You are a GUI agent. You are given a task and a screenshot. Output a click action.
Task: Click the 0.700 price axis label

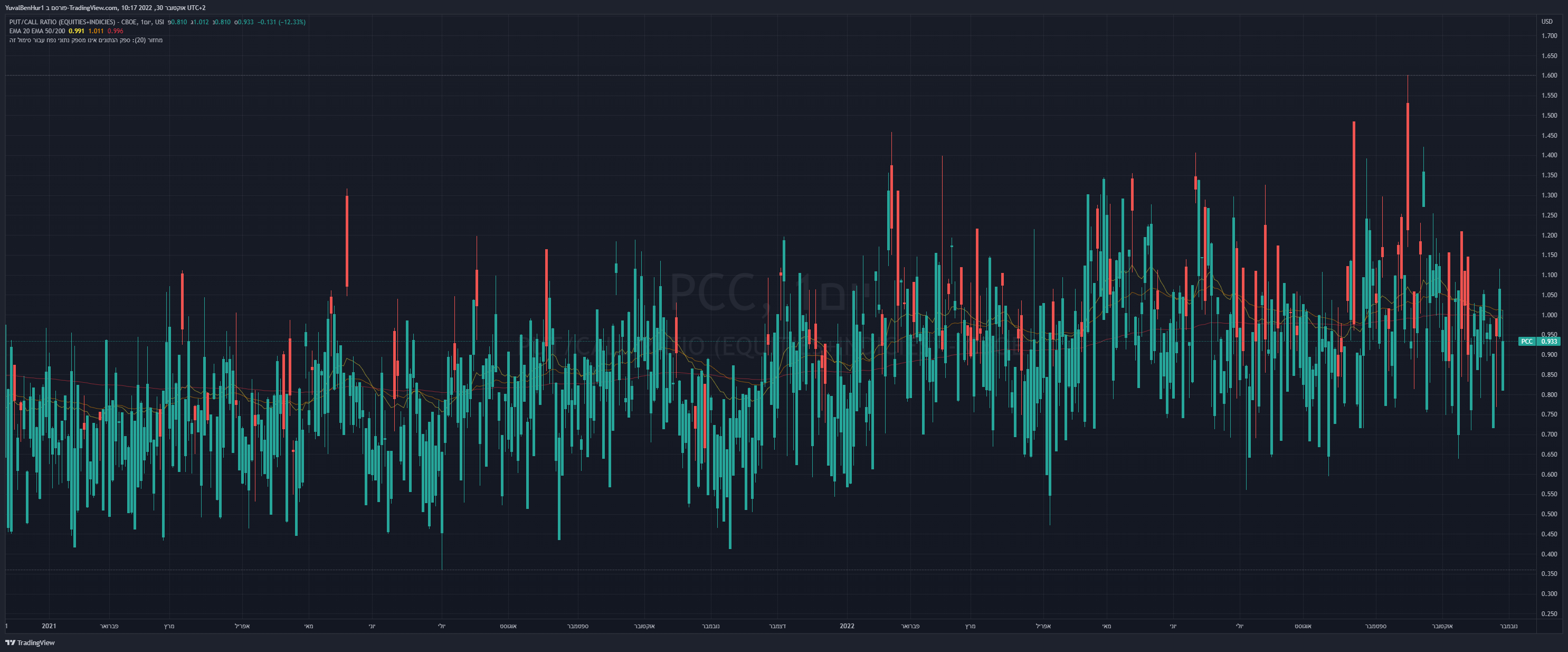click(x=1549, y=434)
